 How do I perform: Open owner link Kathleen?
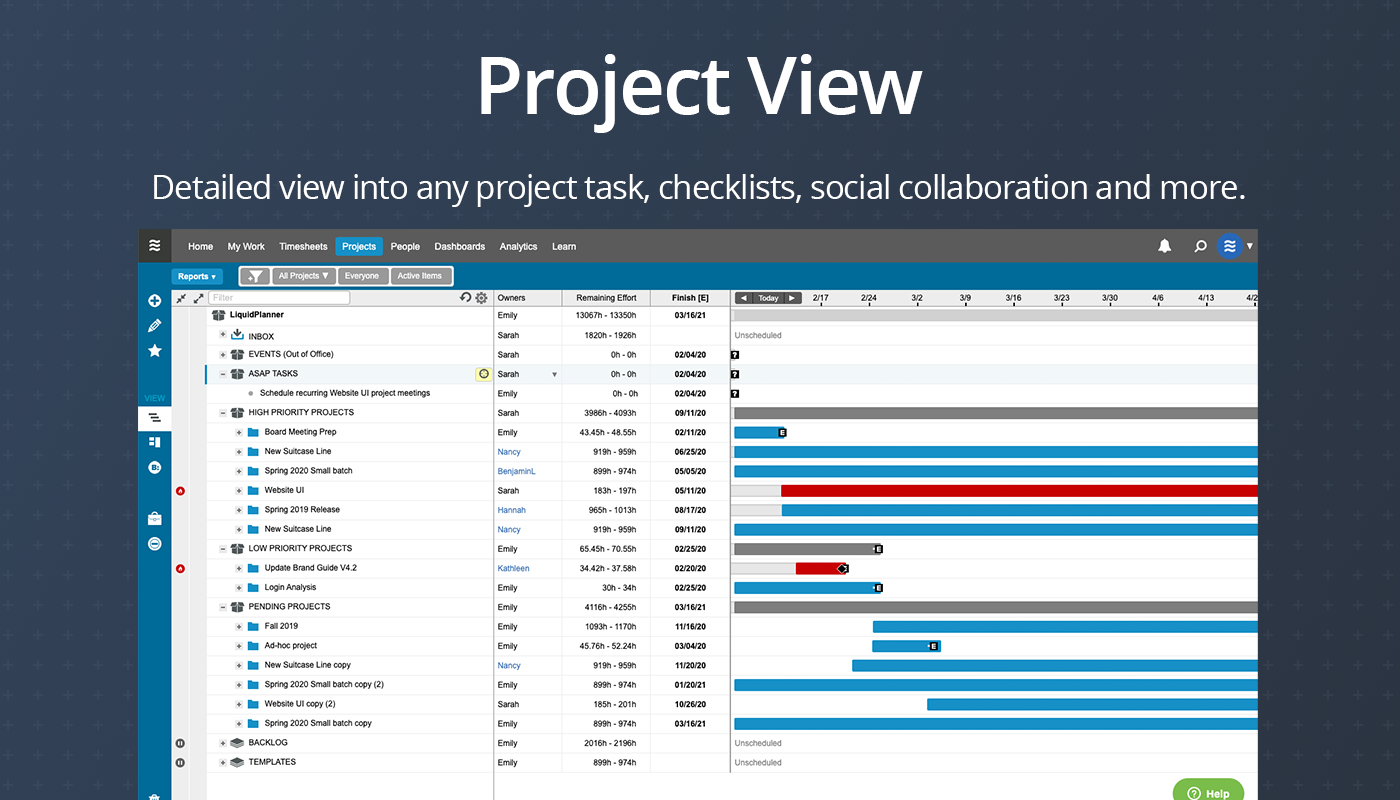point(513,568)
